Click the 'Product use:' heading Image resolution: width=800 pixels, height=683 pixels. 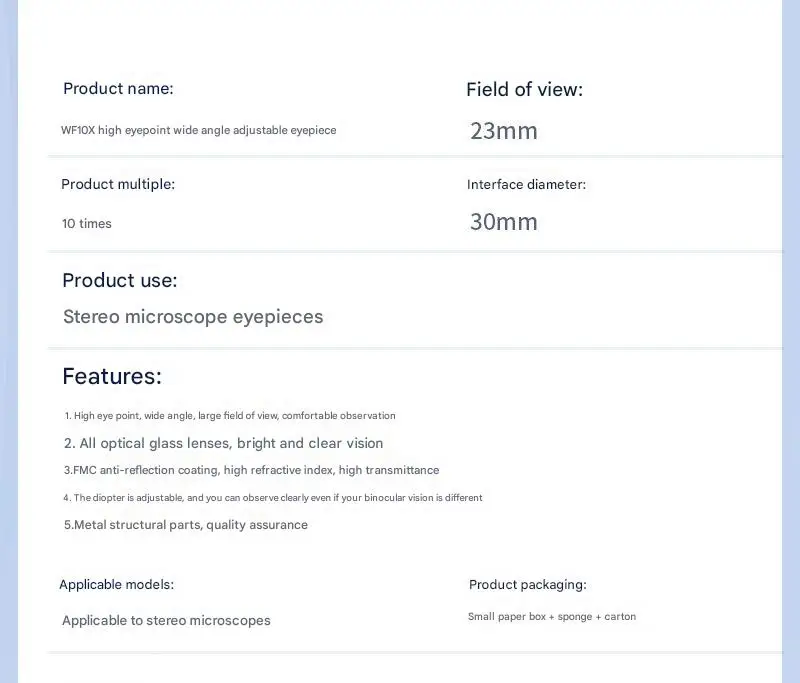click(120, 281)
